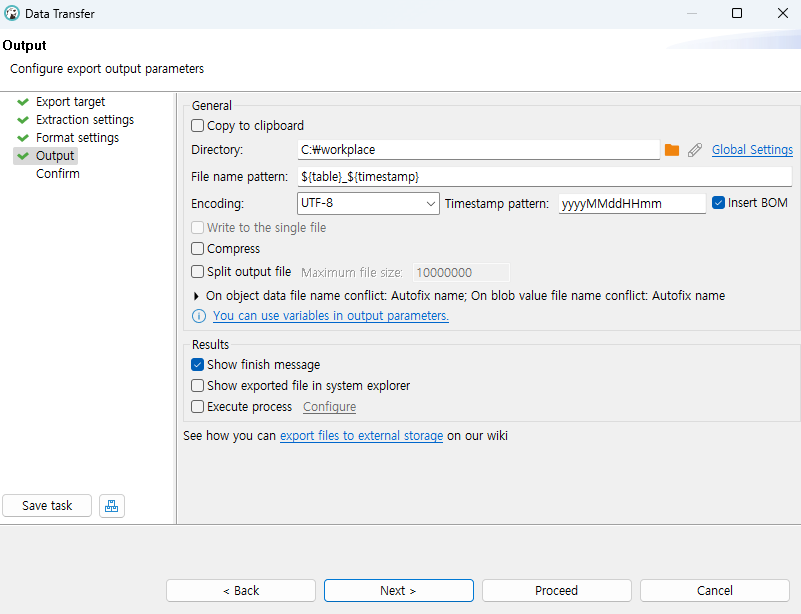Open the Encoding UTF-8 dropdown
The height and width of the screenshot is (614, 801).
pyautogui.click(x=369, y=203)
